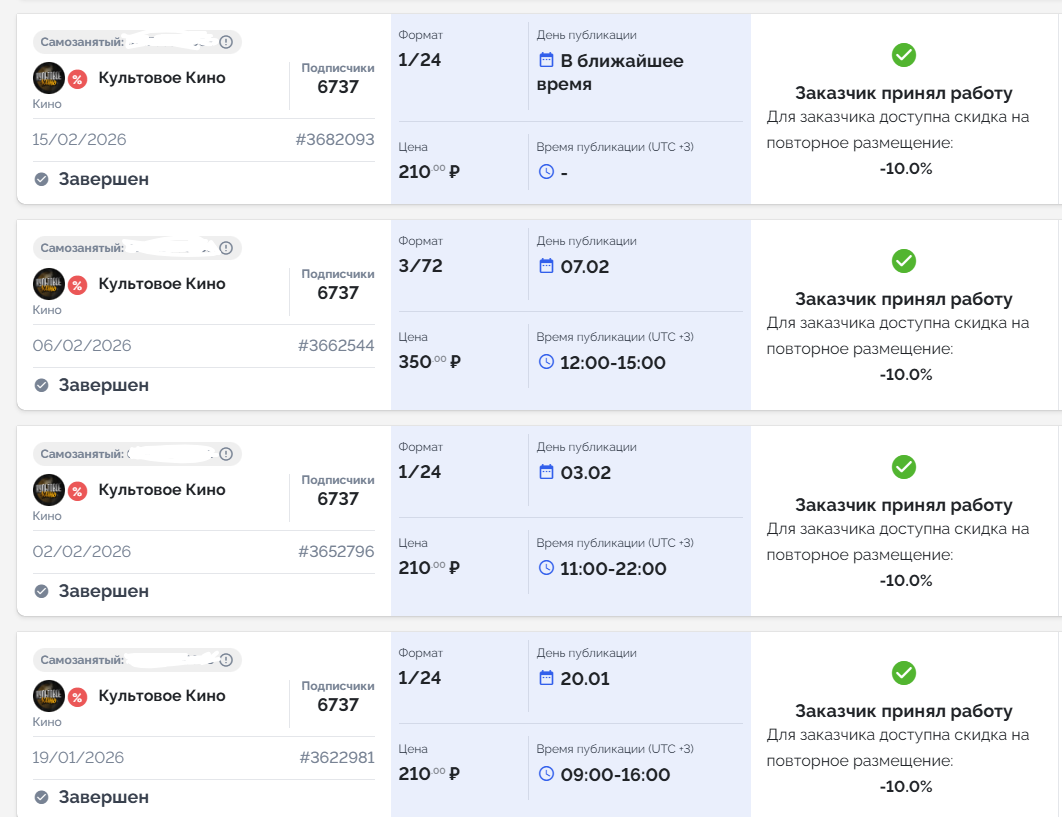Open channel avatar in order #3662544
The image size is (1062, 817).
[49, 284]
